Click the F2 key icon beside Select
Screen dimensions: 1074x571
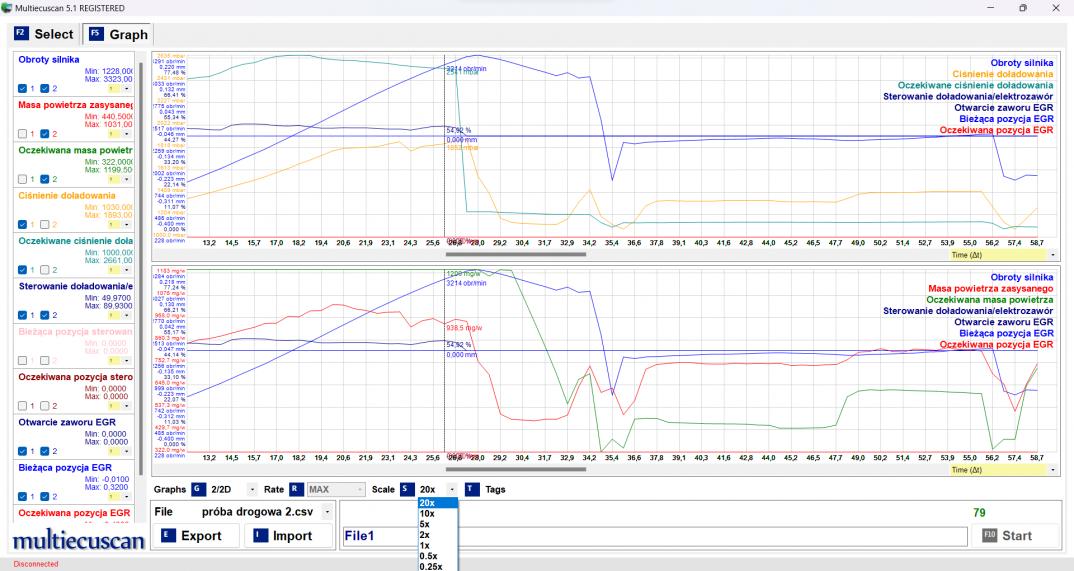click(21, 34)
